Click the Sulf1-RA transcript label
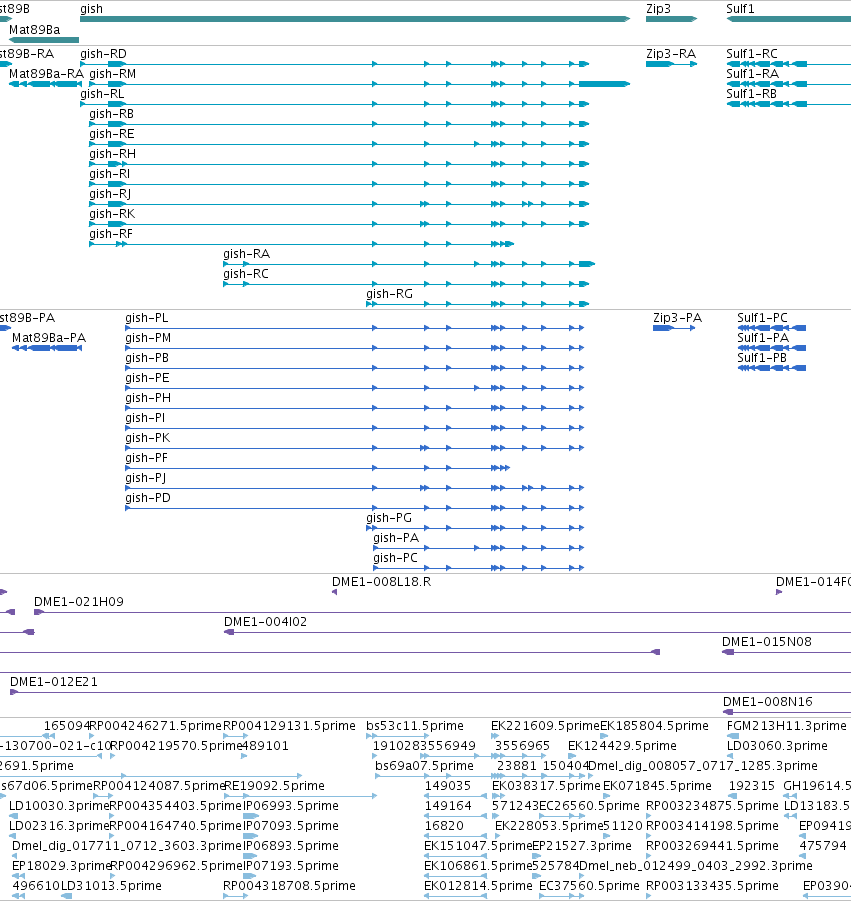Viewport: 851px width, 901px height. (752, 74)
